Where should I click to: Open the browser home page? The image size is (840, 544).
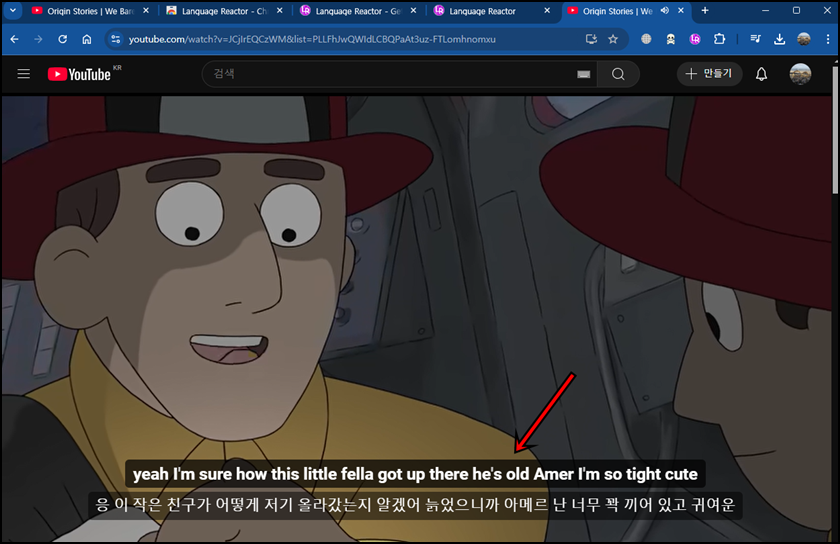click(x=87, y=39)
